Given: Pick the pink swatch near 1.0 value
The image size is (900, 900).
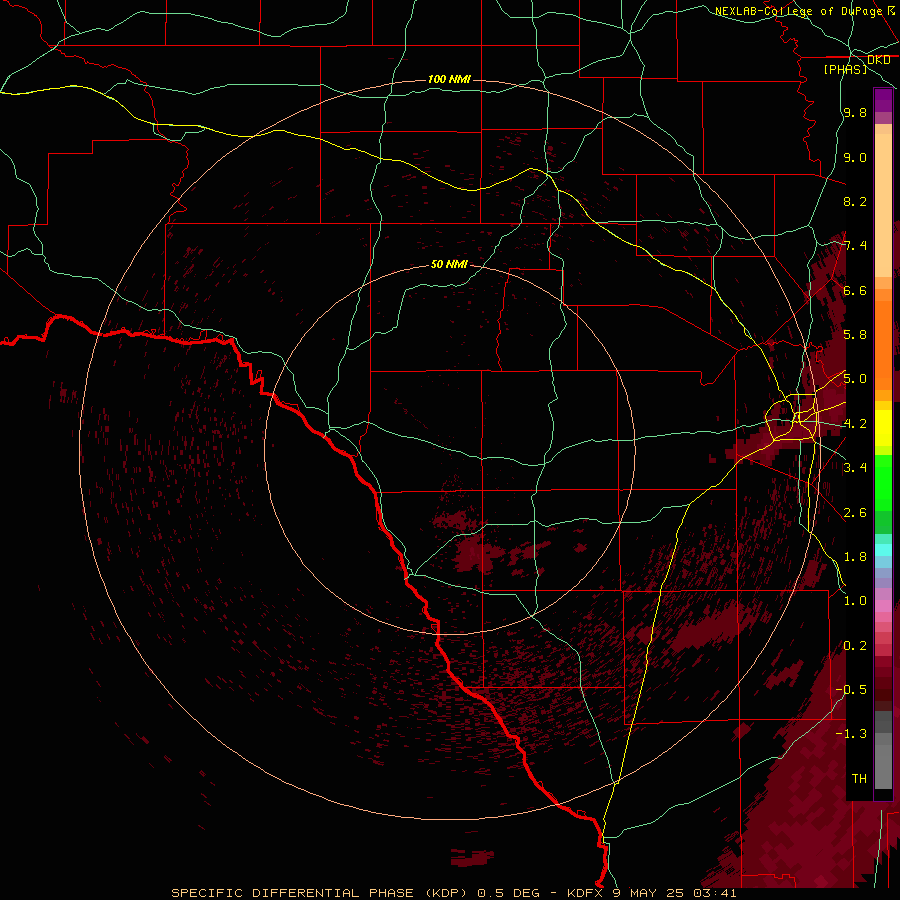Looking at the screenshot, I should 883,605.
